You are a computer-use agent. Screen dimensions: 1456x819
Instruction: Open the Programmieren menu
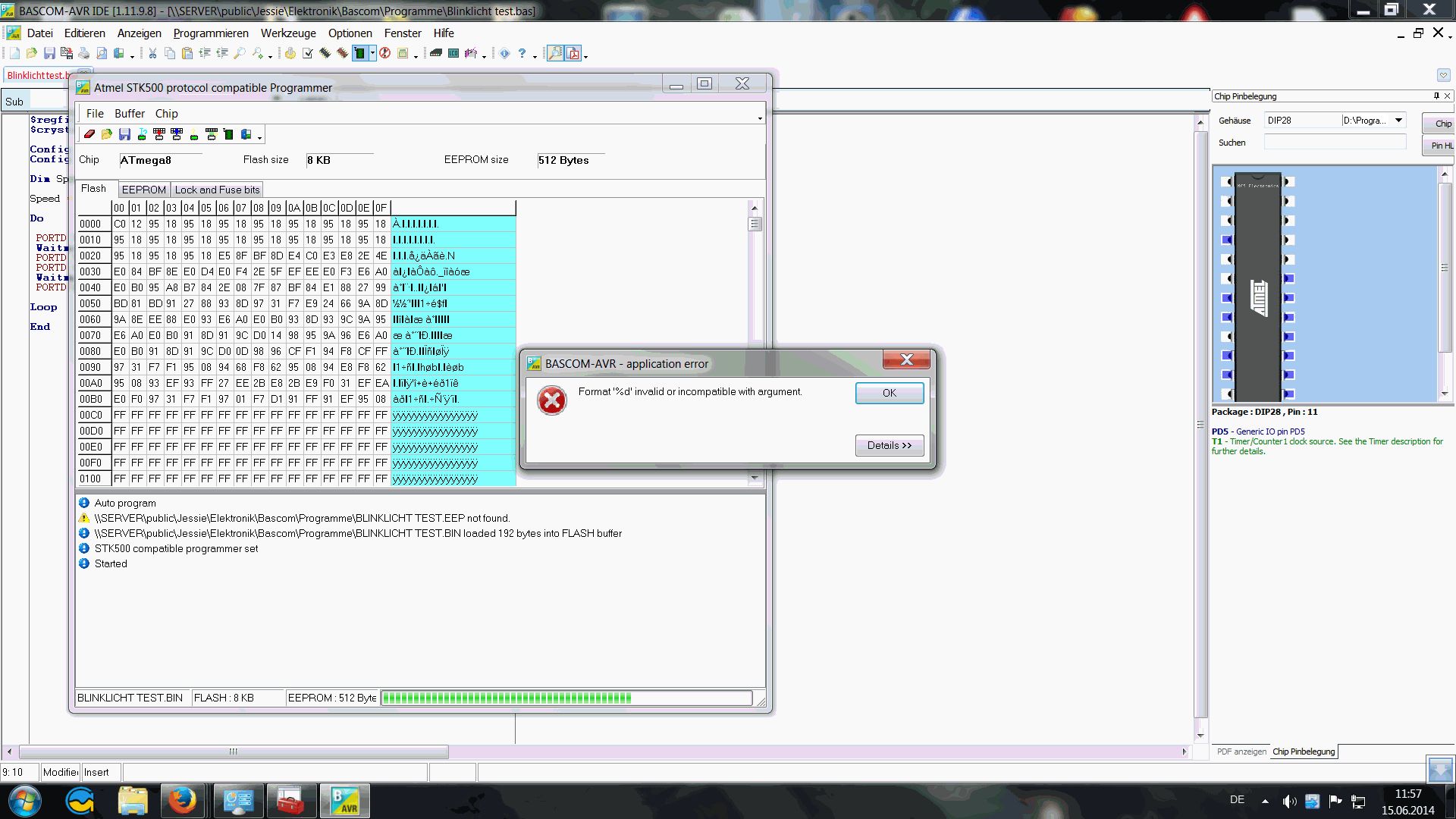[x=211, y=33]
